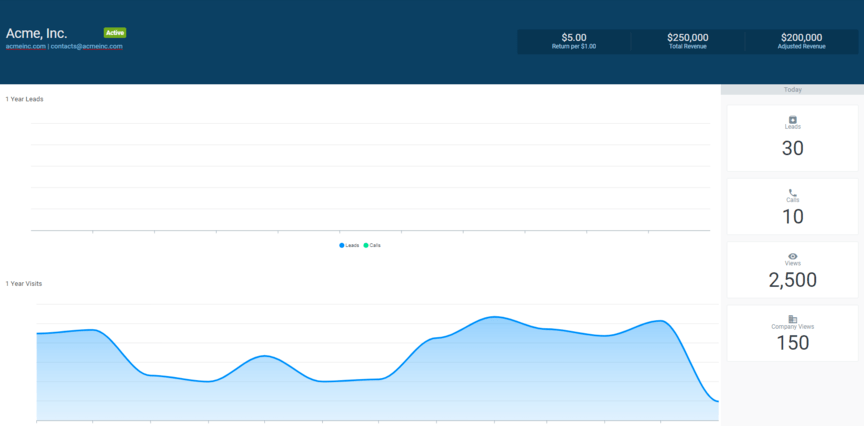Open the Leads card showing 30

(792, 138)
